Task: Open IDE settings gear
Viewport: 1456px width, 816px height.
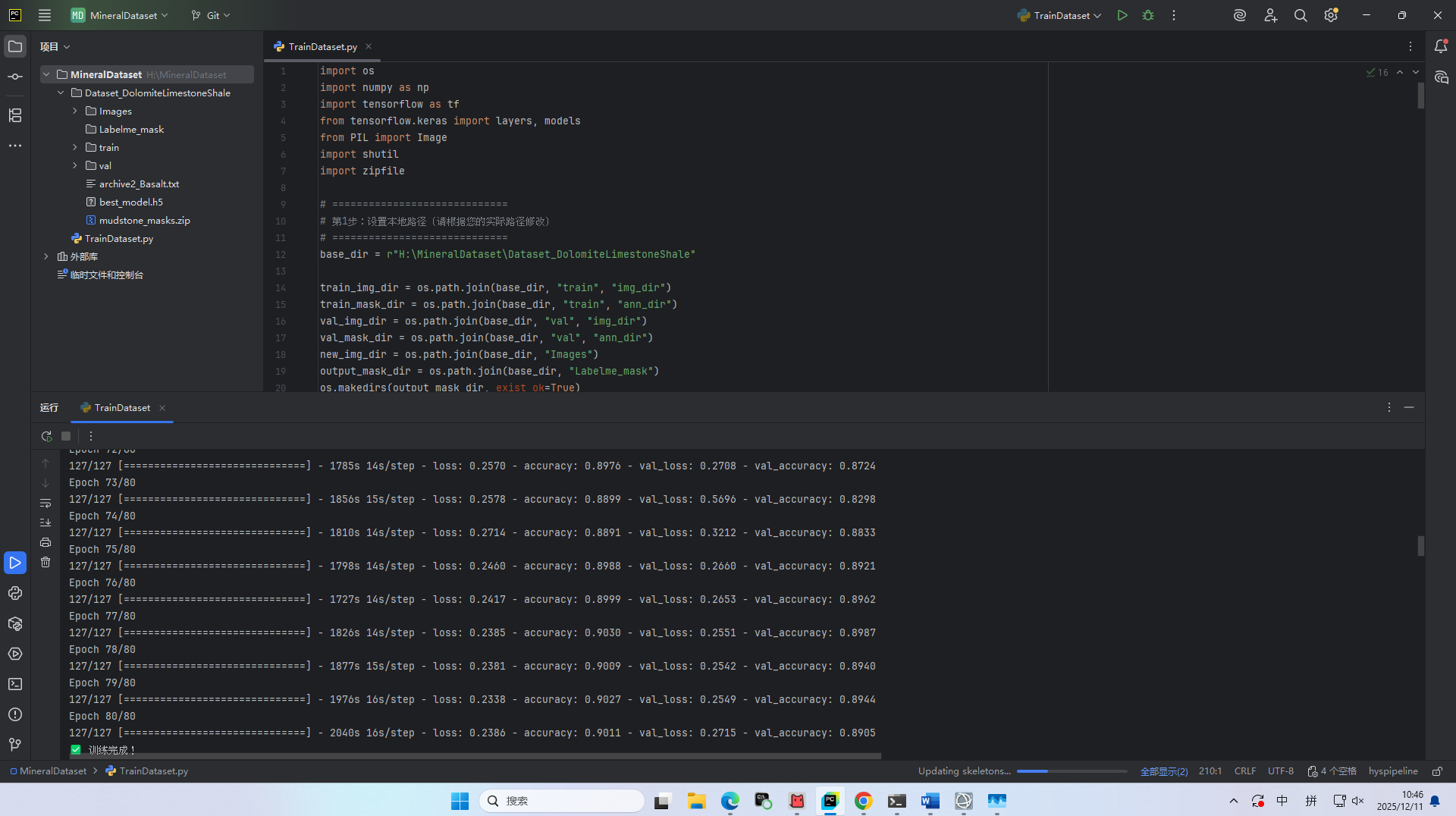Action: [x=1331, y=15]
